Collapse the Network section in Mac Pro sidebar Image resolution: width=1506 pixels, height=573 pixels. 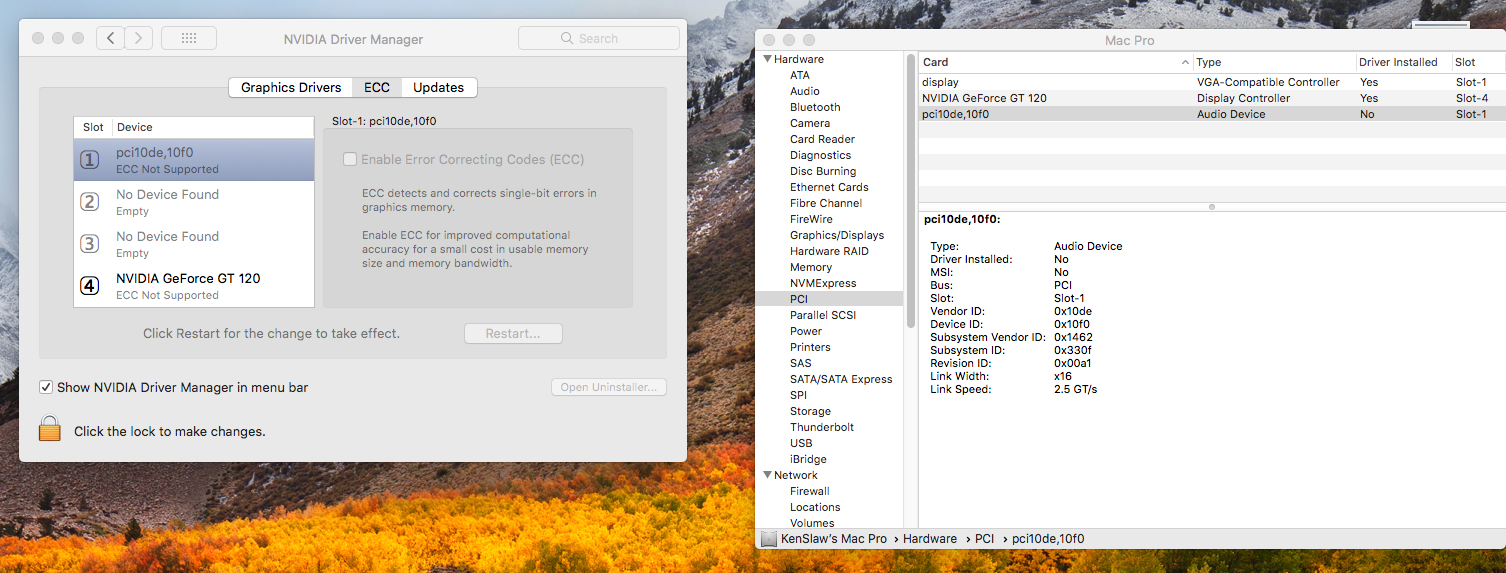(x=767, y=475)
